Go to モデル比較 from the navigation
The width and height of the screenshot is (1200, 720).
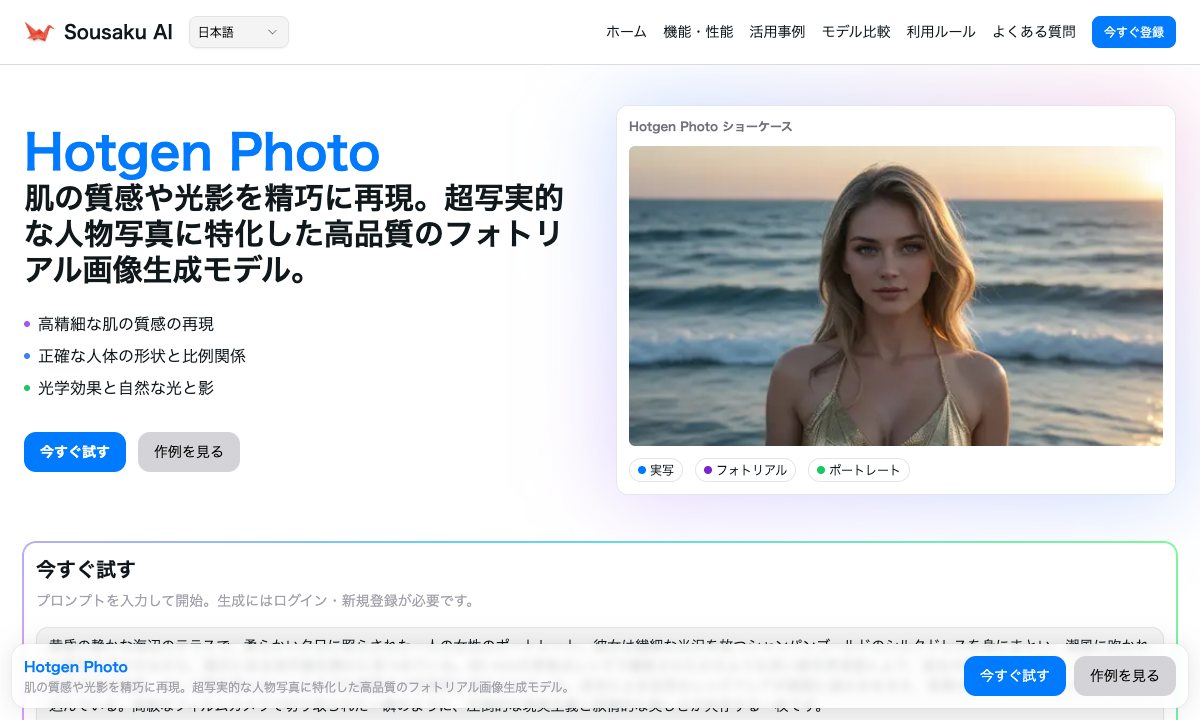pyautogui.click(x=856, y=31)
